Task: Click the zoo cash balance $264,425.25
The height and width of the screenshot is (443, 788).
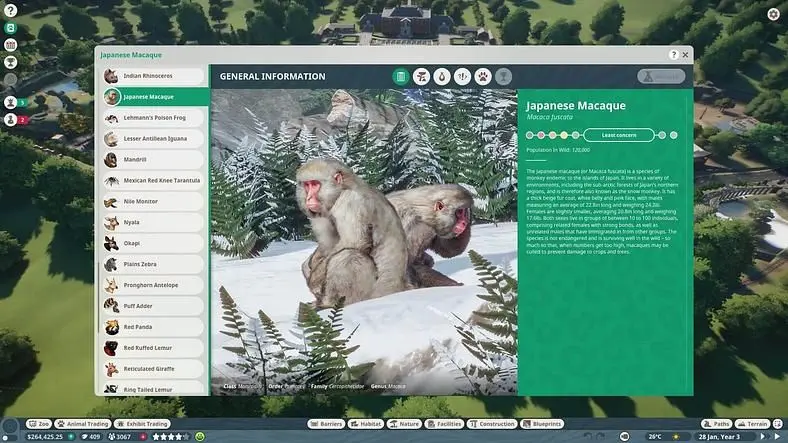Action: tap(45, 436)
